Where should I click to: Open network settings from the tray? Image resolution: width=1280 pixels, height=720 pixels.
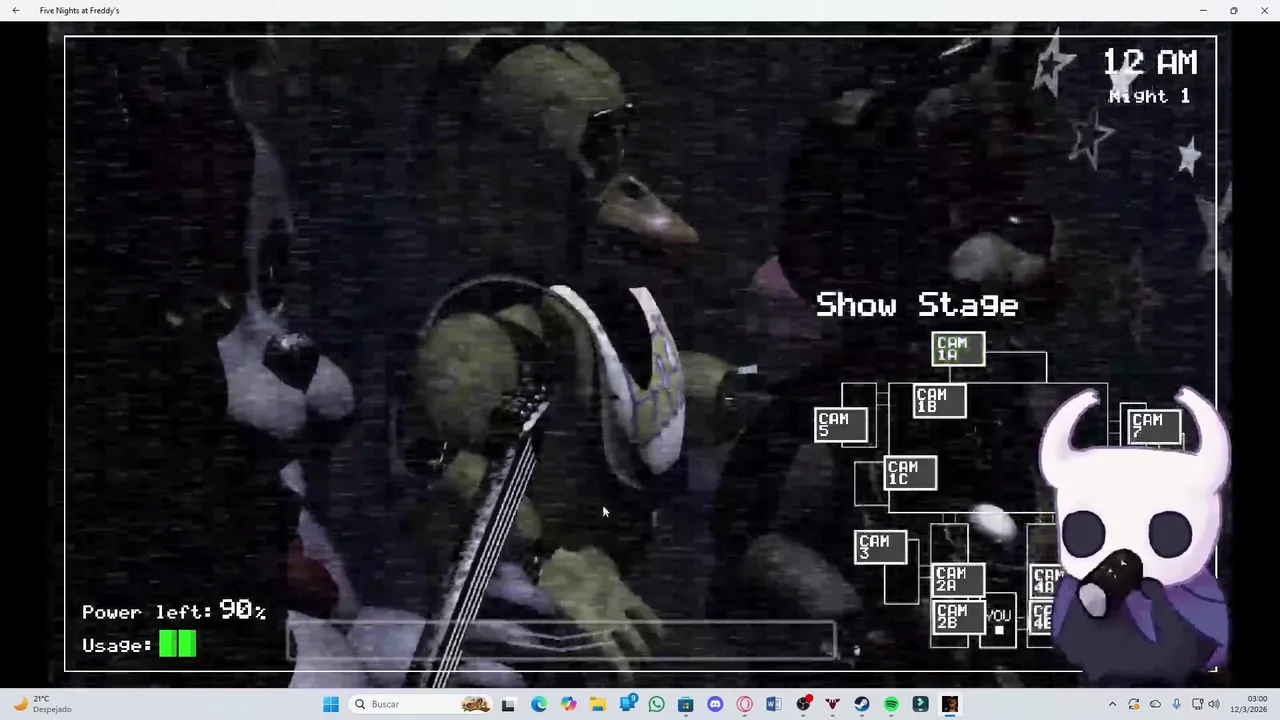[1197, 704]
